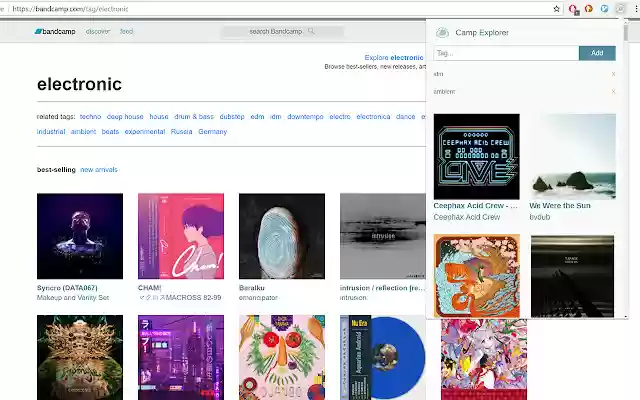Image resolution: width=640 pixels, height=400 pixels.
Task: Open the Germany related tag
Action: (x=213, y=132)
